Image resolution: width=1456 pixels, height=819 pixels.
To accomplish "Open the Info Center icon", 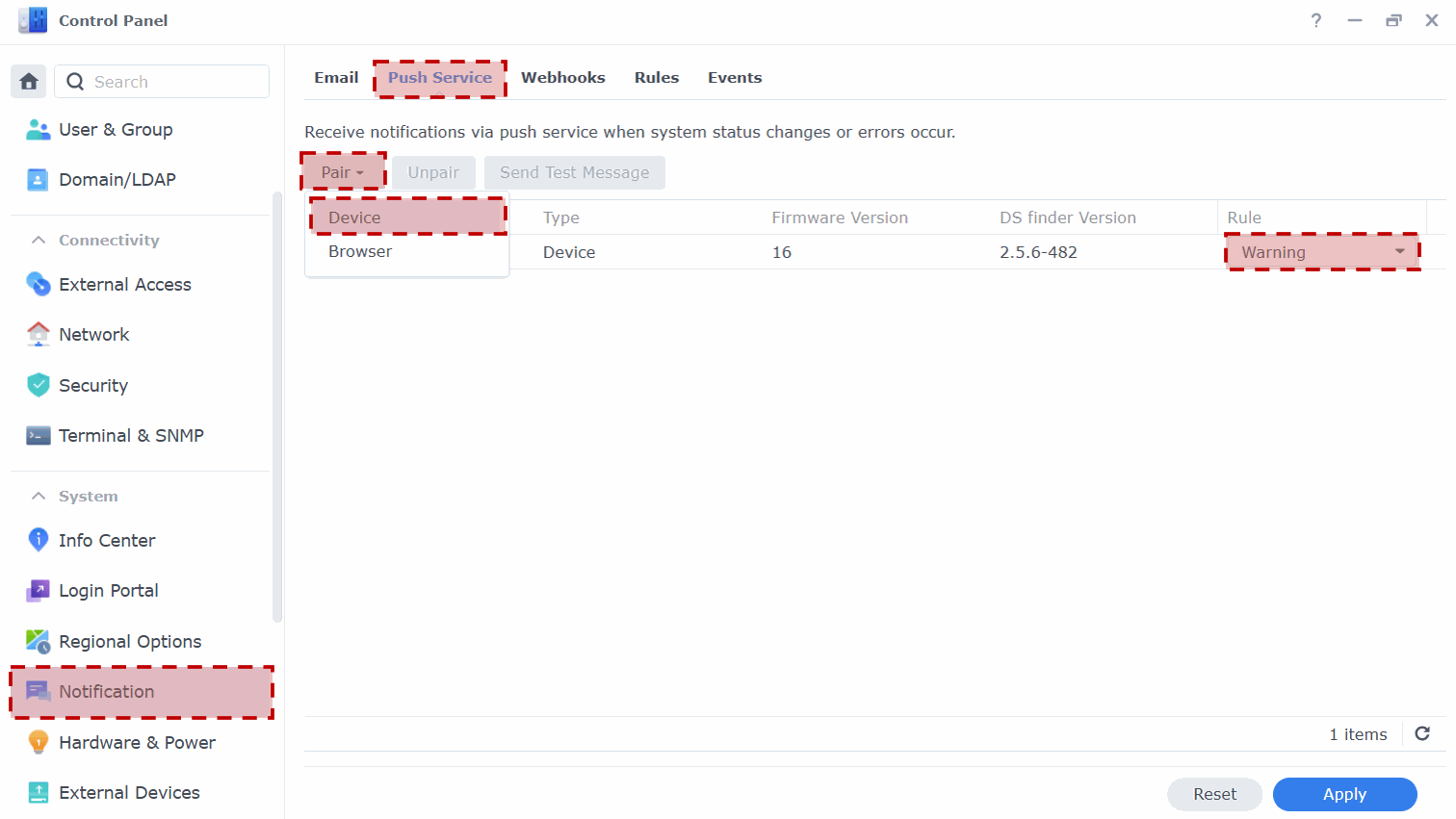I will pyautogui.click(x=38, y=540).
